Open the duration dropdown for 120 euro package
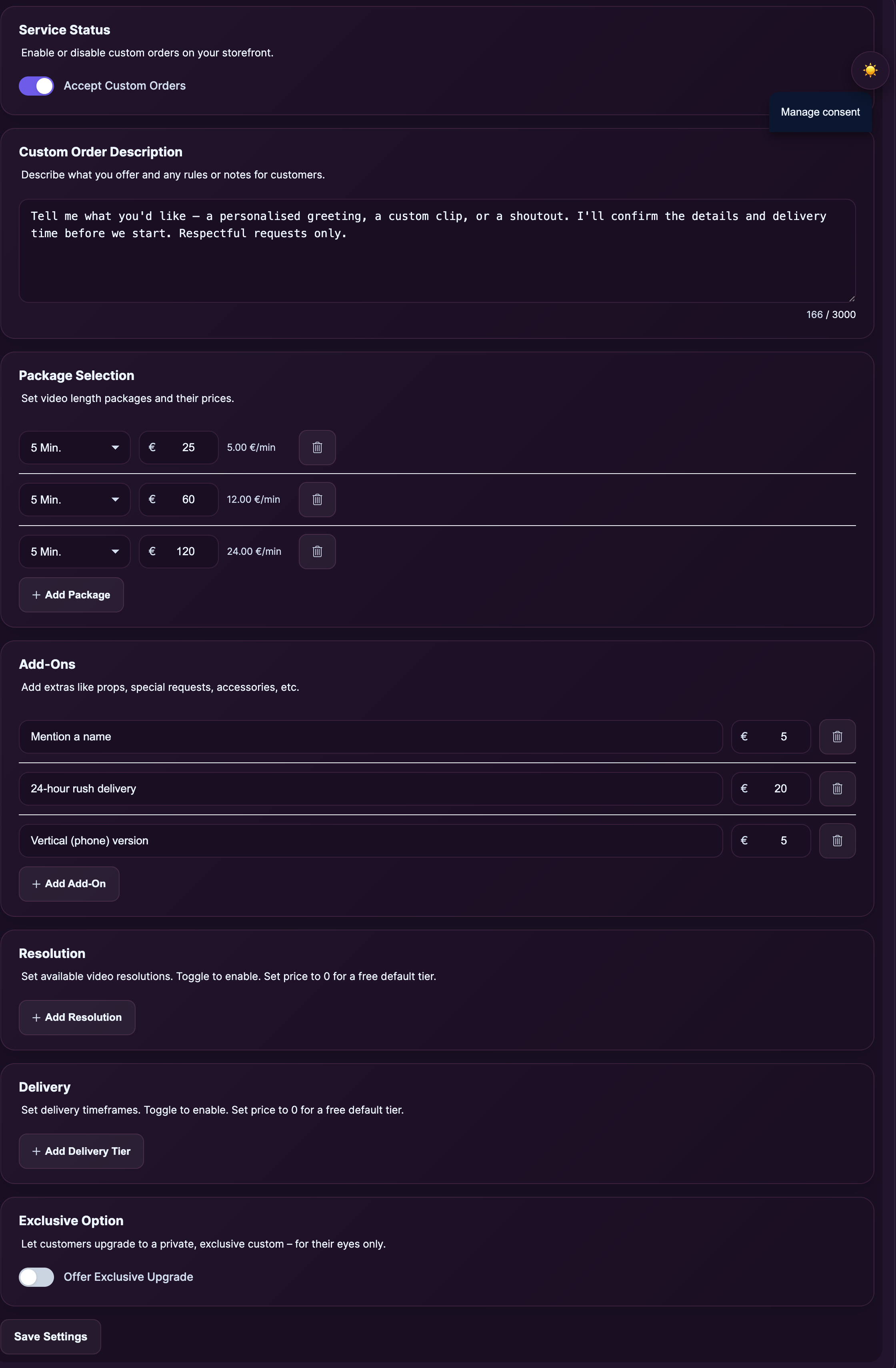The image size is (896, 1368). 75,551
